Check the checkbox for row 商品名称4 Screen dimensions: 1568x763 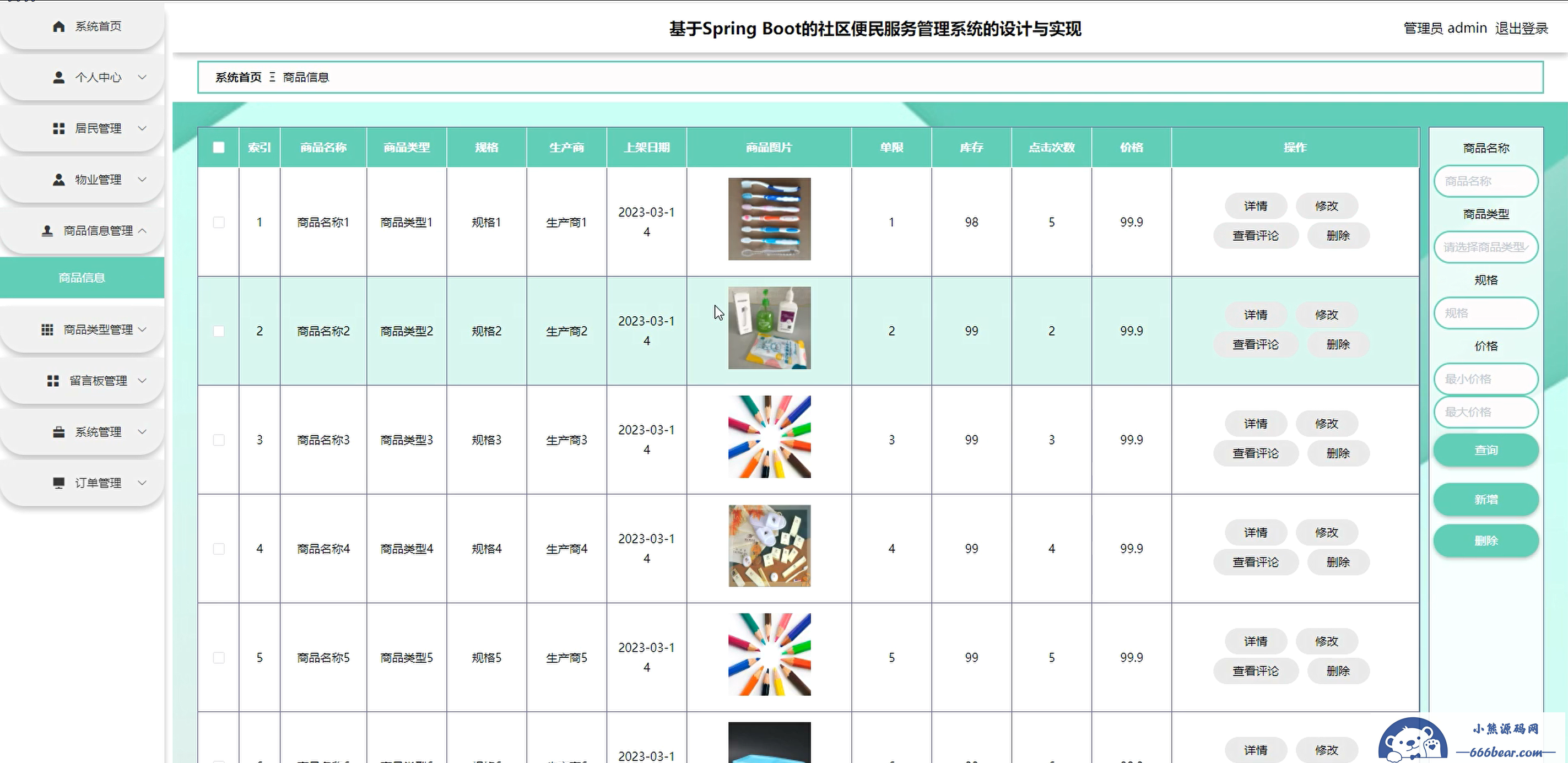tap(219, 549)
